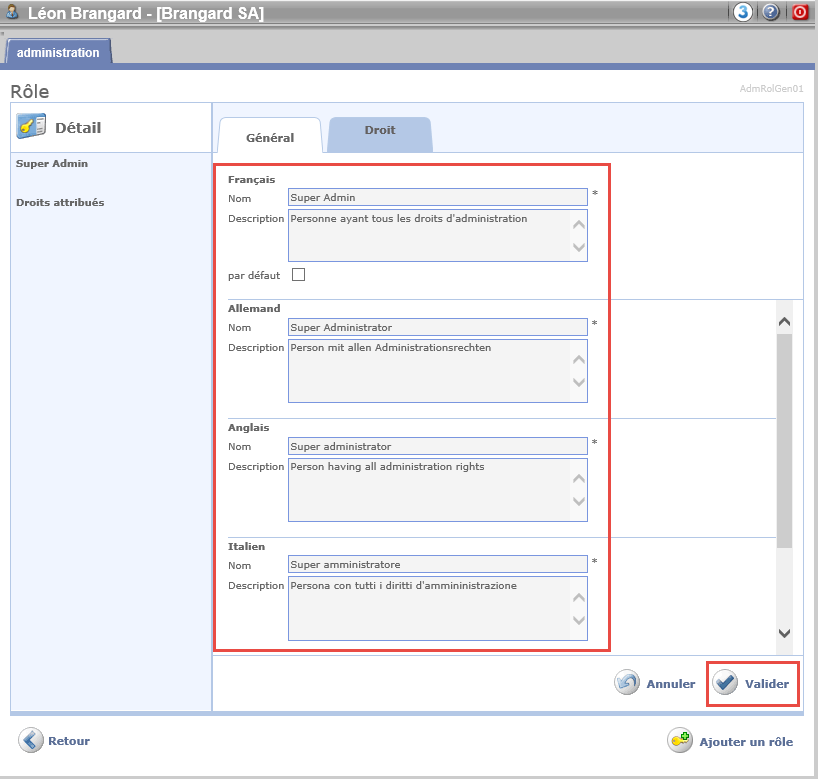The width and height of the screenshot is (818, 779).
Task: Click the Annuler undo arrow icon
Action: pos(628,684)
